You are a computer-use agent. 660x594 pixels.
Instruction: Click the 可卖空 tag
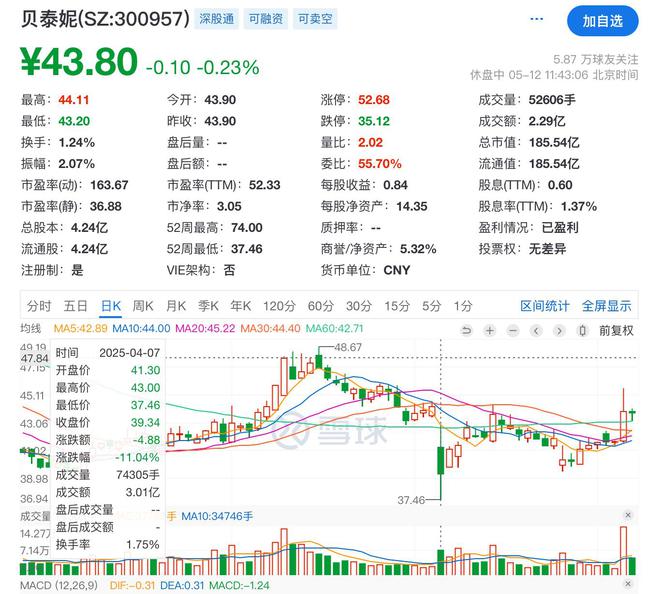click(x=315, y=19)
